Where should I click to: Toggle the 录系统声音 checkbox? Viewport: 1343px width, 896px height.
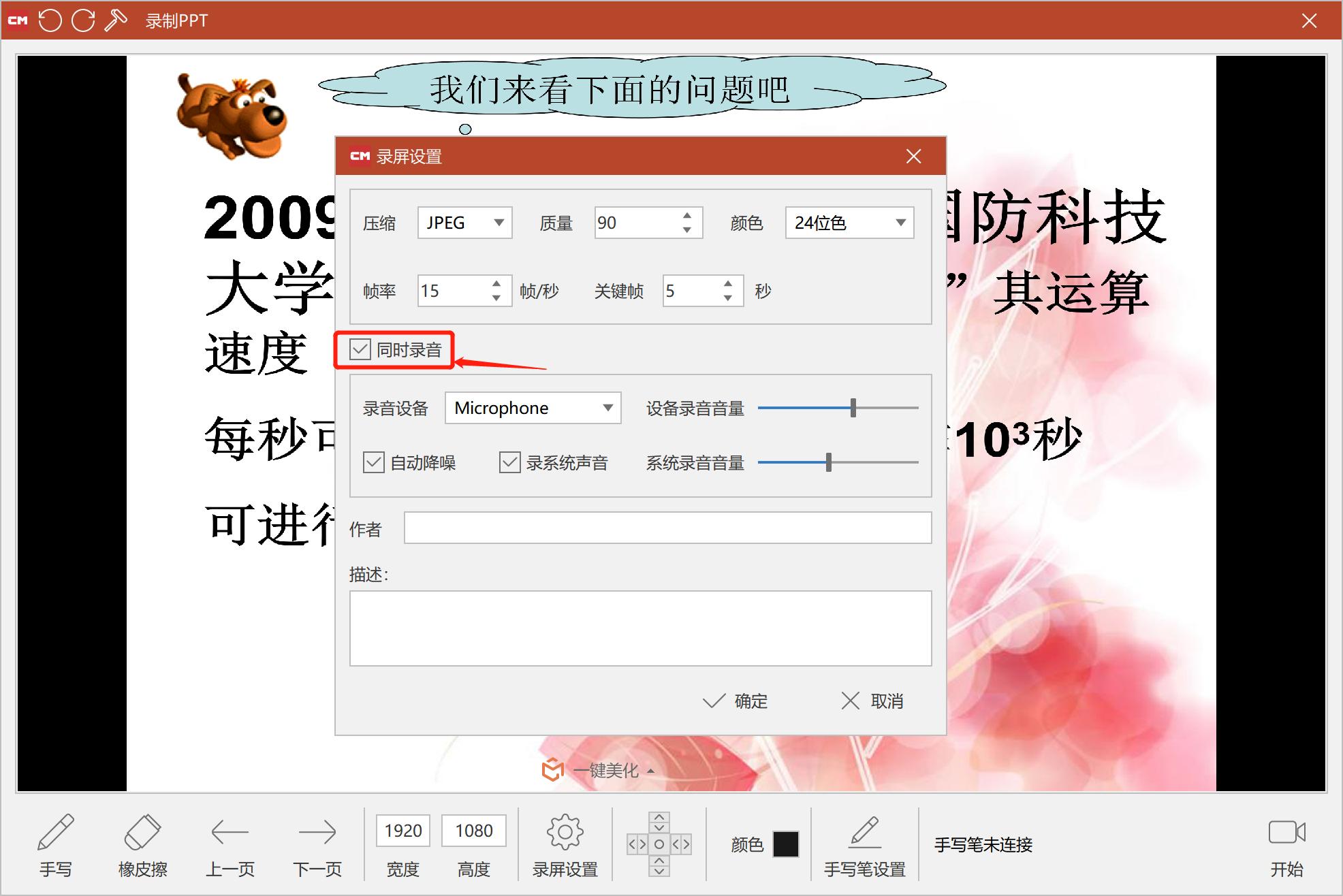coord(510,462)
